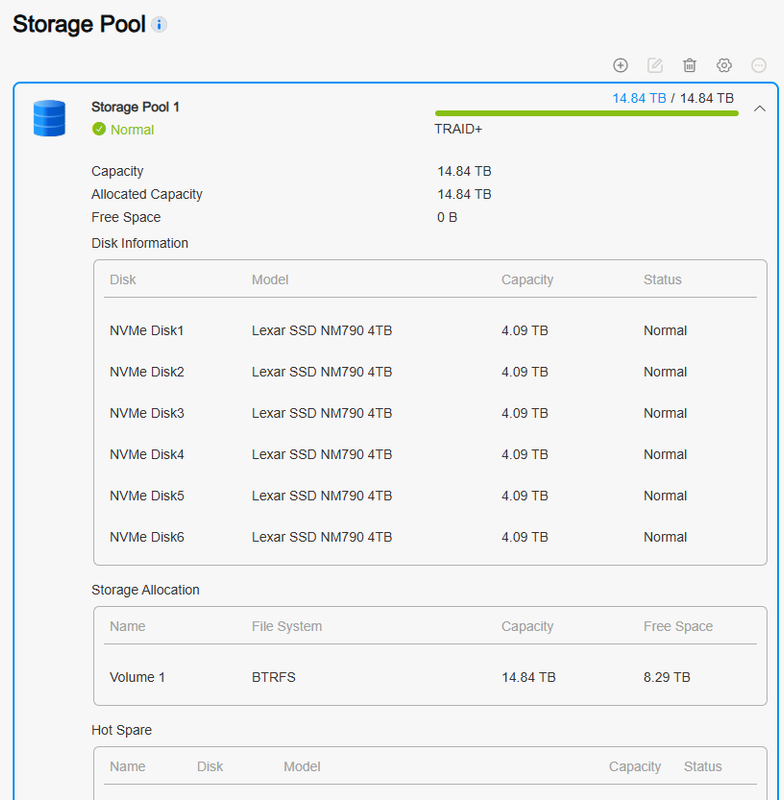Click the delete trash can icon
Screen dimensions: 784x800
690,65
